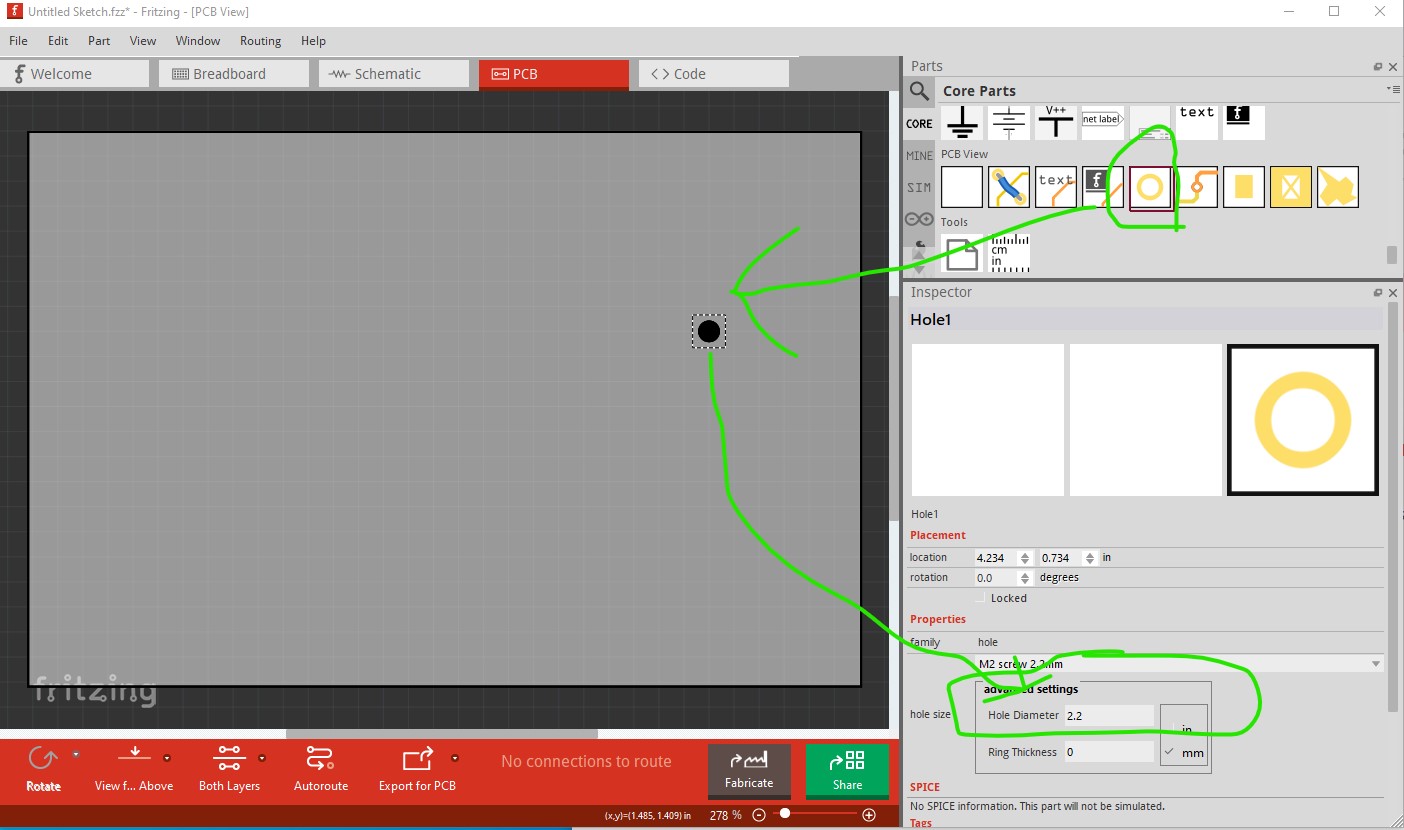
Task: Open the Window menu
Action: click(198, 41)
